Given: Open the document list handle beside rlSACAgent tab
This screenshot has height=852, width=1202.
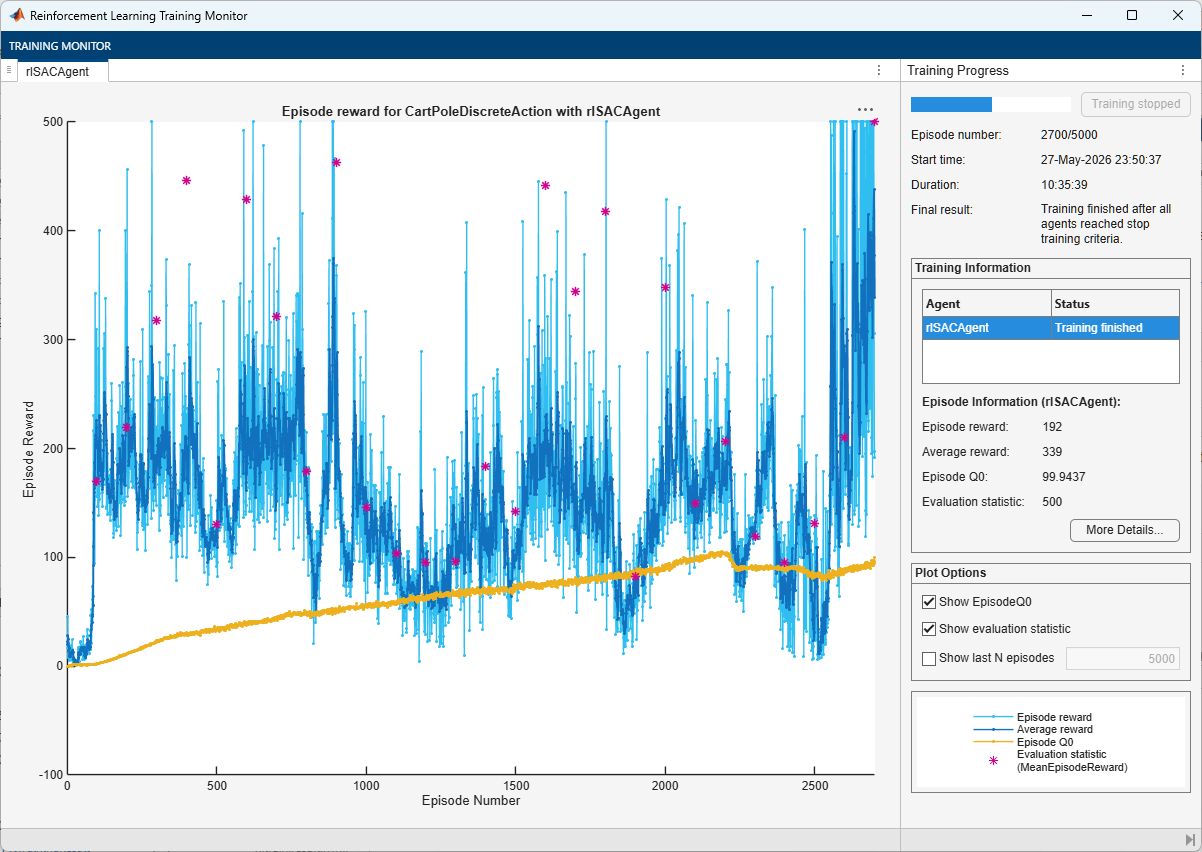Looking at the screenshot, I should [8, 70].
